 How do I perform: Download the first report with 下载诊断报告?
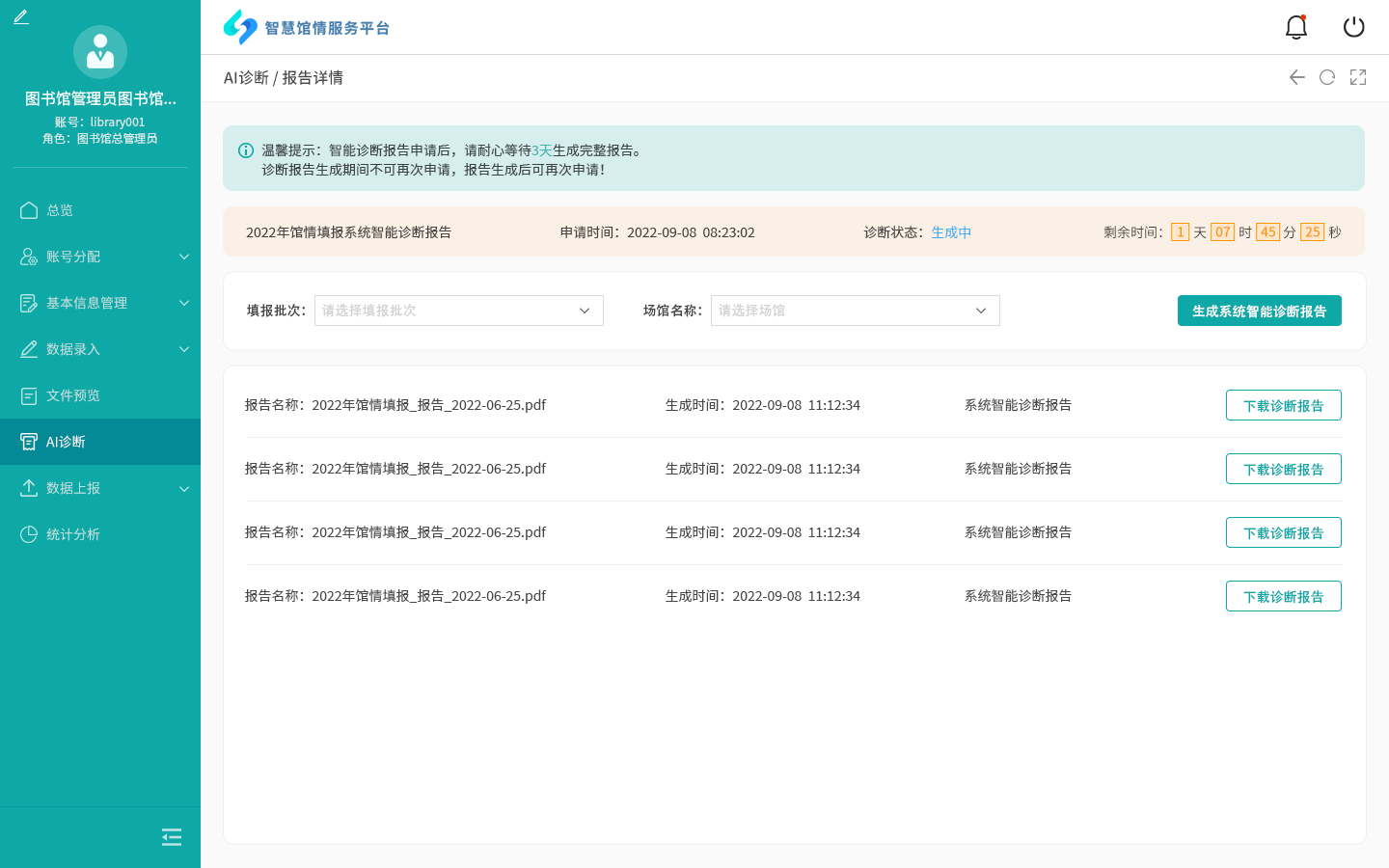(x=1283, y=405)
